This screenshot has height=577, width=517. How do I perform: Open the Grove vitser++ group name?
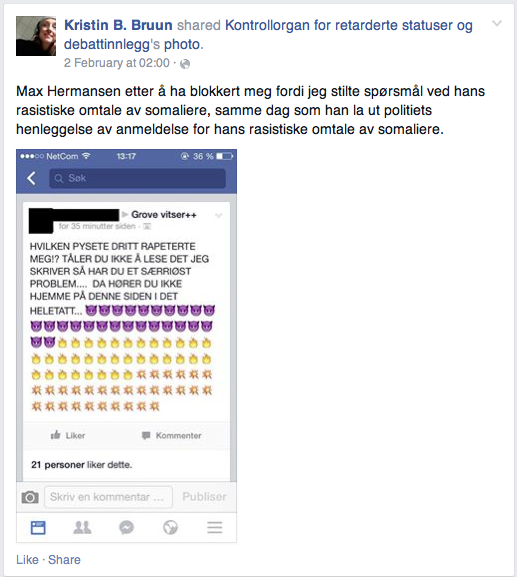pos(164,215)
